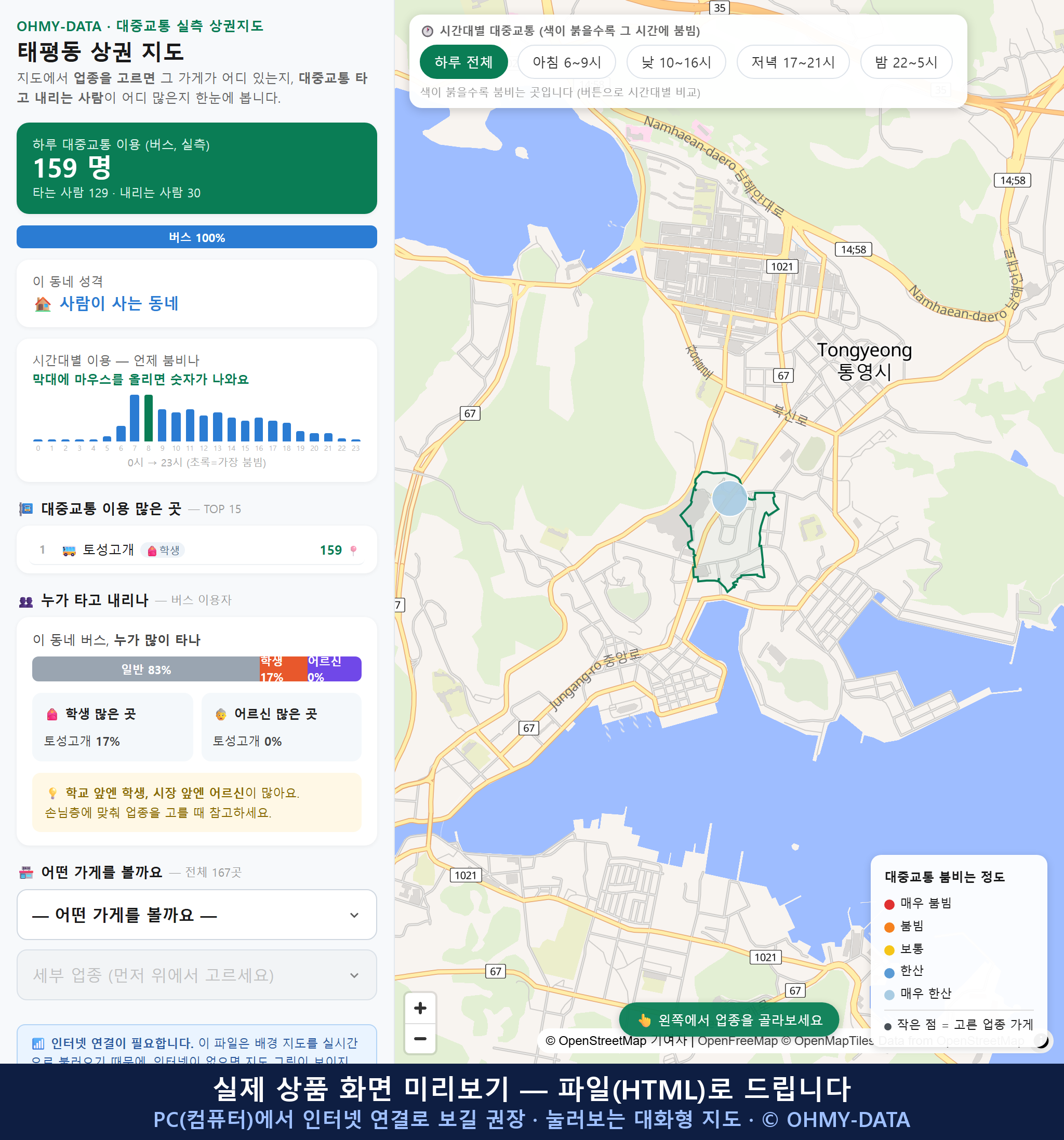Click the 일반 83% gray segment
Screen dimensions: 1064x1140
[x=145, y=669]
